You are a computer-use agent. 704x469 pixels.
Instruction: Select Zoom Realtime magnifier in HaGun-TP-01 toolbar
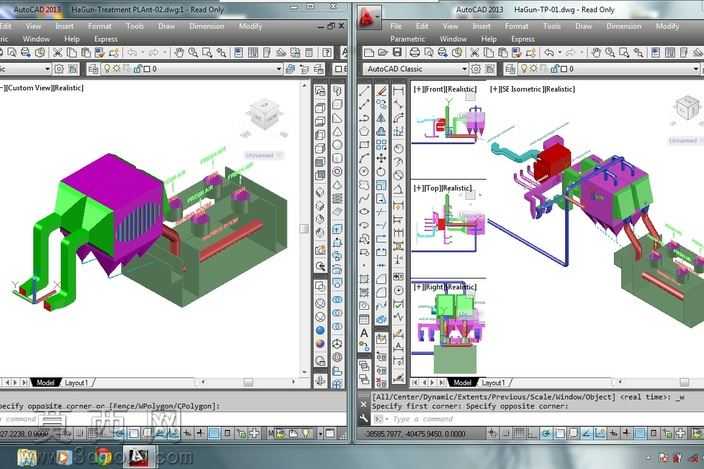pyautogui.click(x=610, y=53)
